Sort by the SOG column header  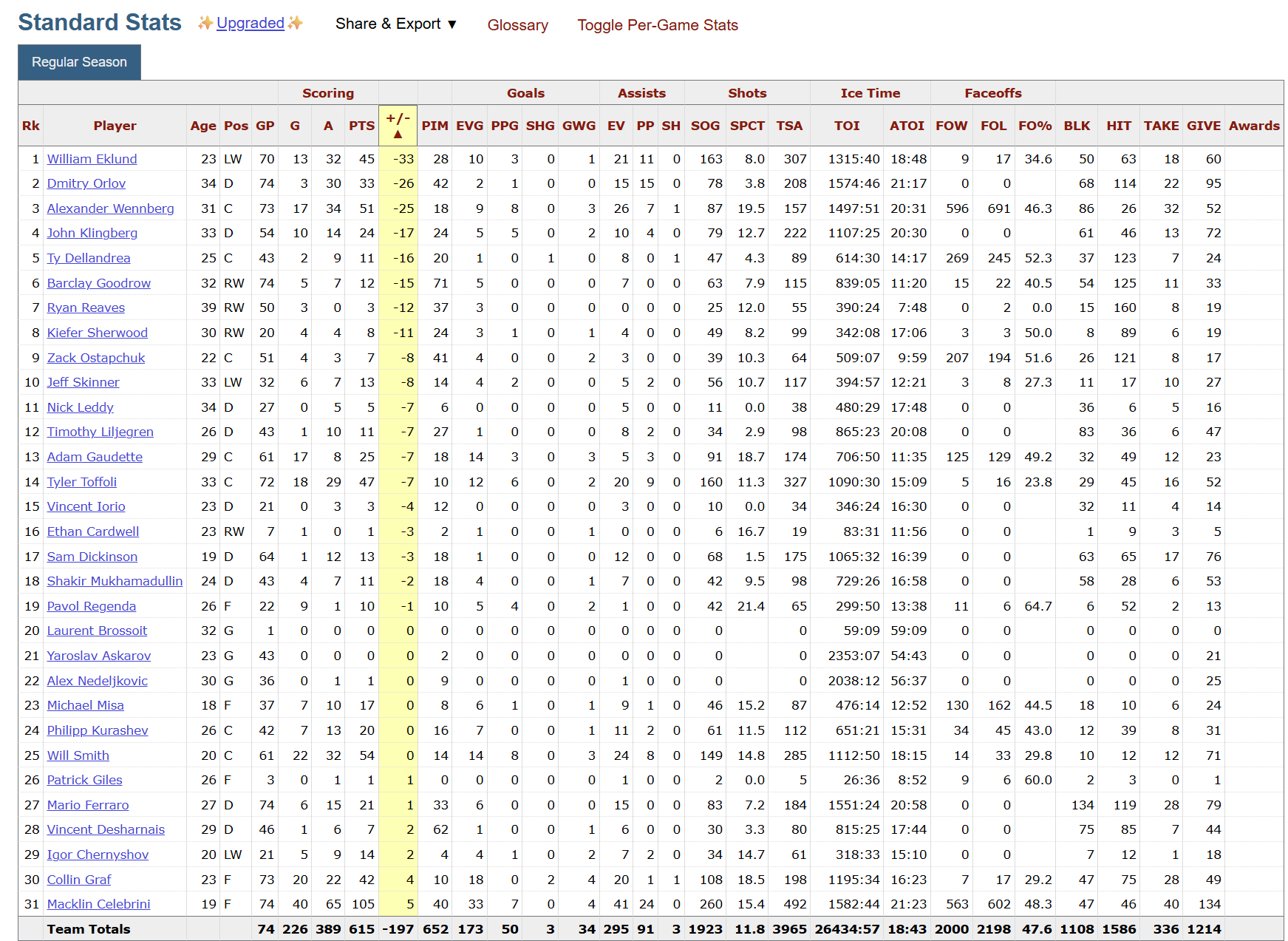click(706, 126)
